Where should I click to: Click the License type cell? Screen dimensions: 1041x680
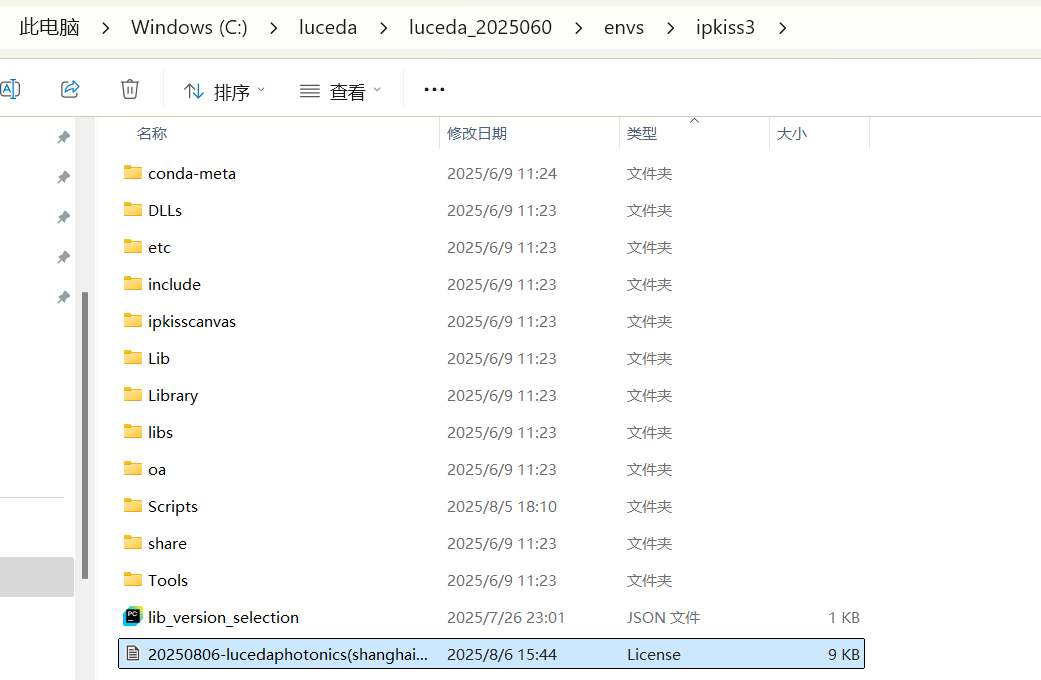pyautogui.click(x=654, y=655)
